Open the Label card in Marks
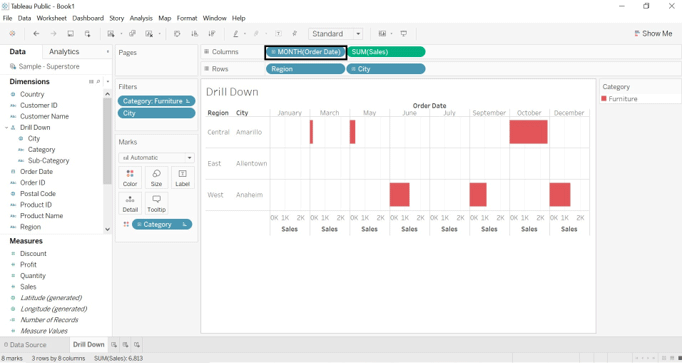682x363 pixels. tap(183, 177)
